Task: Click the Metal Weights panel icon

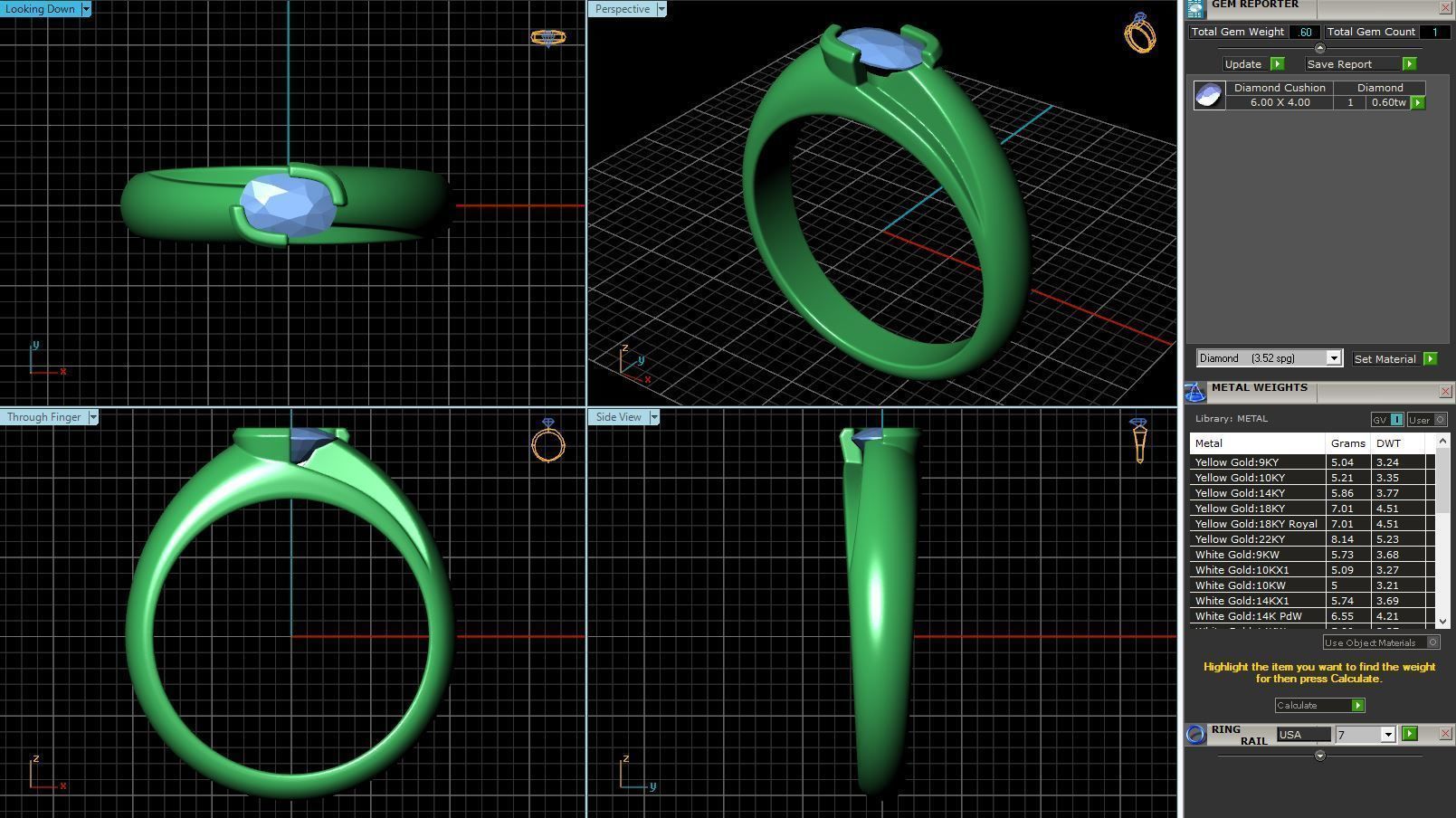Action: (x=1194, y=392)
